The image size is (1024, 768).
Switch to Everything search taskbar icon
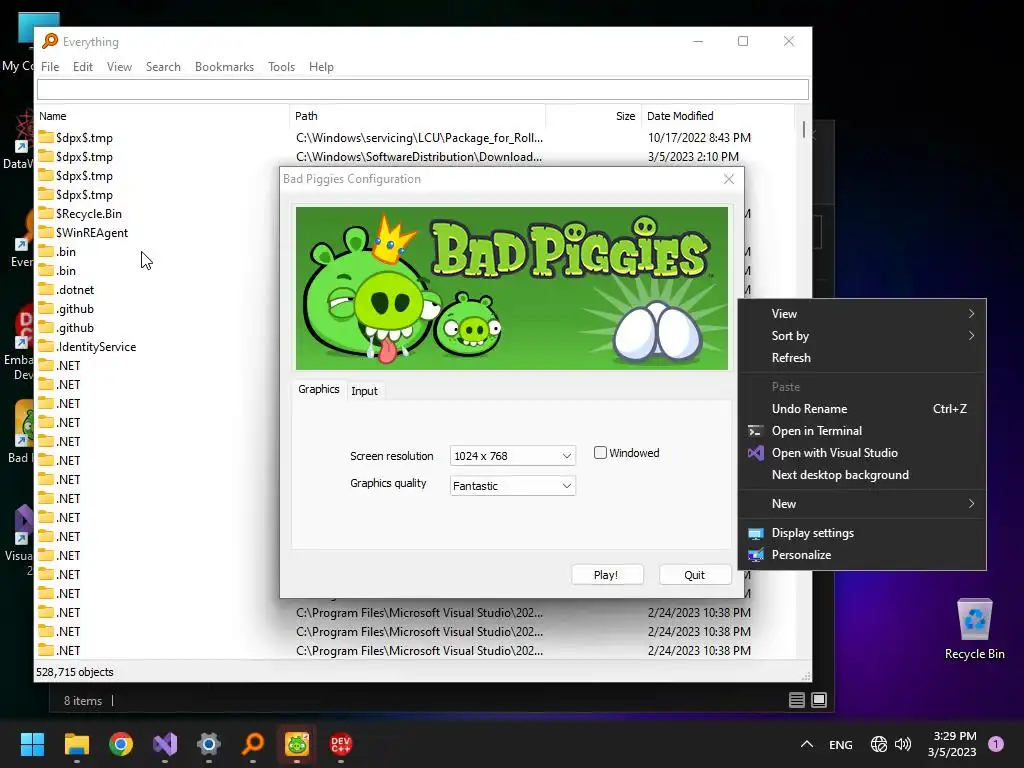point(253,744)
